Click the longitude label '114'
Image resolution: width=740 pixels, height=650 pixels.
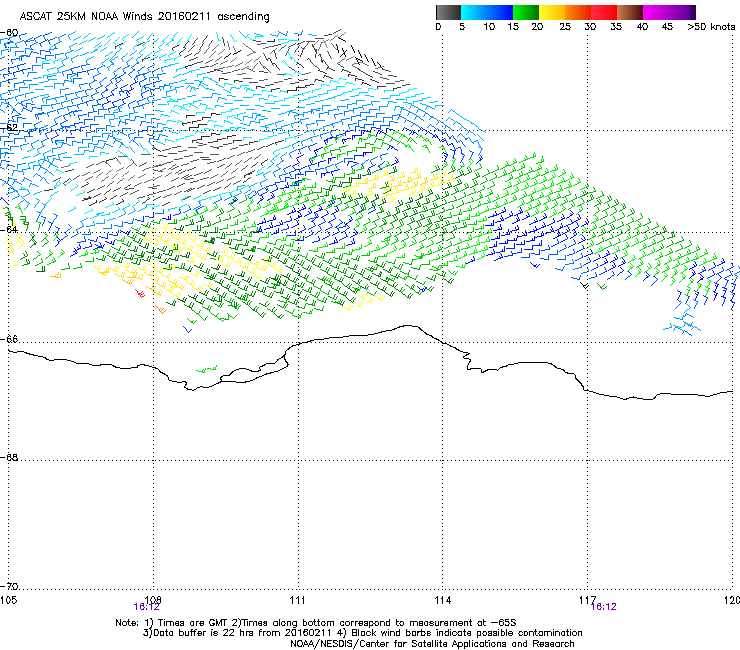pos(443,600)
